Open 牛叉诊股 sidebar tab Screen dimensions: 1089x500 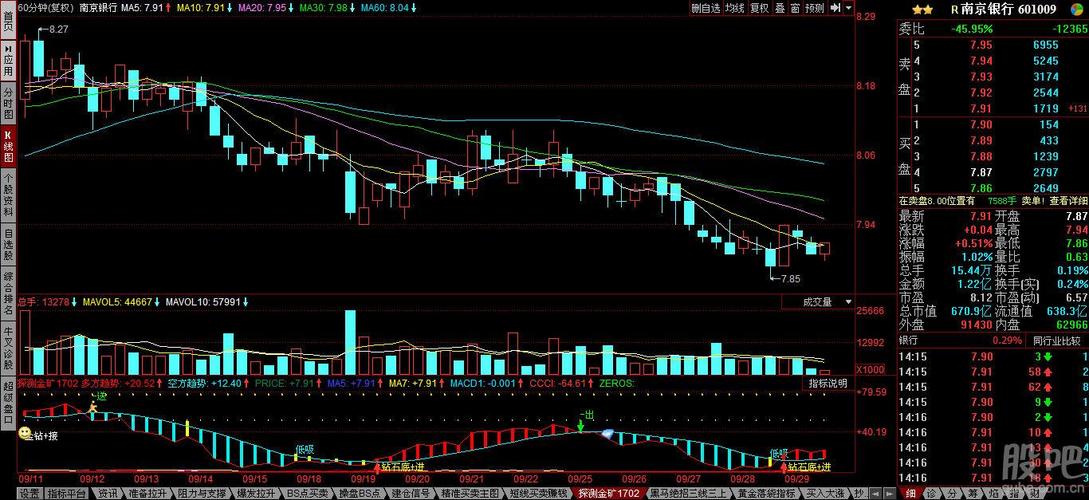pos(8,347)
